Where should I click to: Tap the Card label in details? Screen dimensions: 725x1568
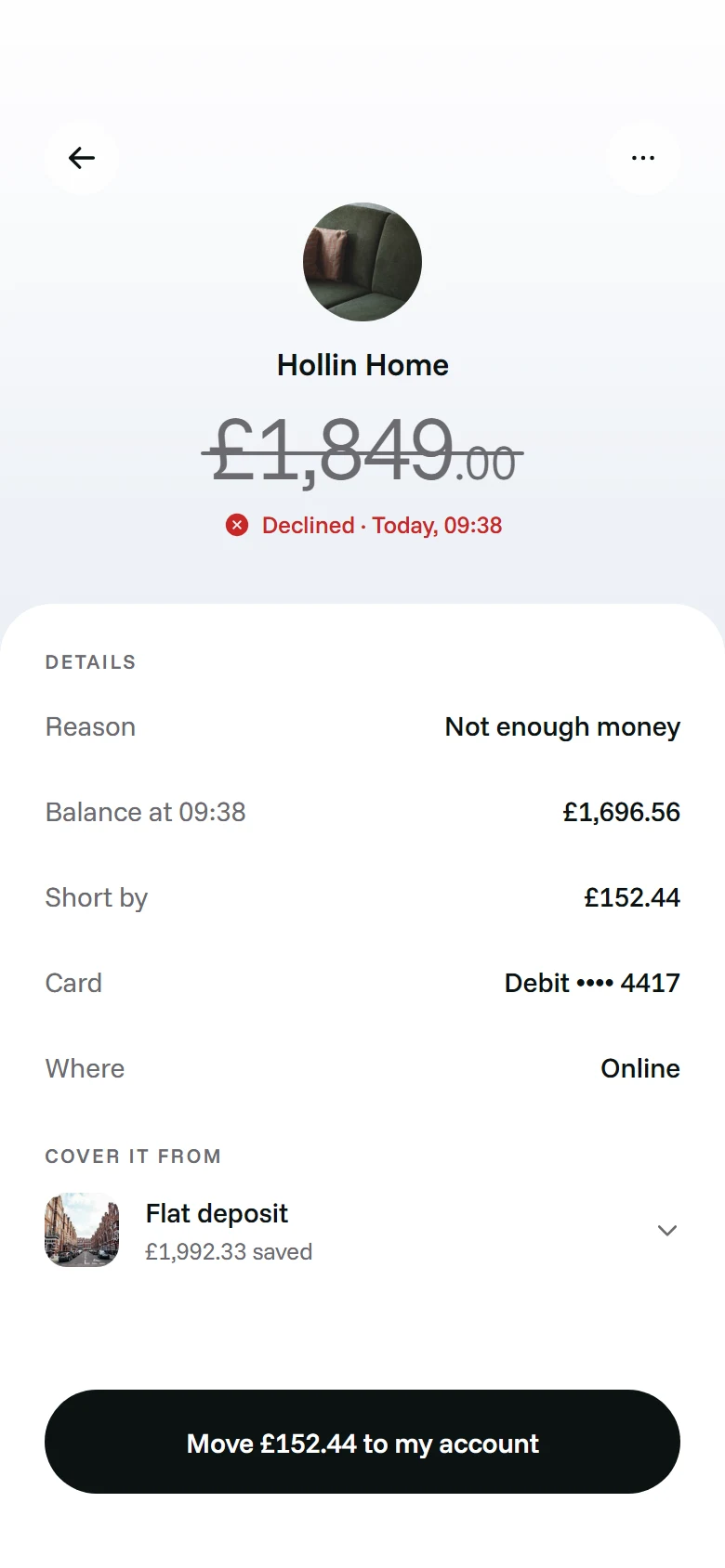[73, 983]
